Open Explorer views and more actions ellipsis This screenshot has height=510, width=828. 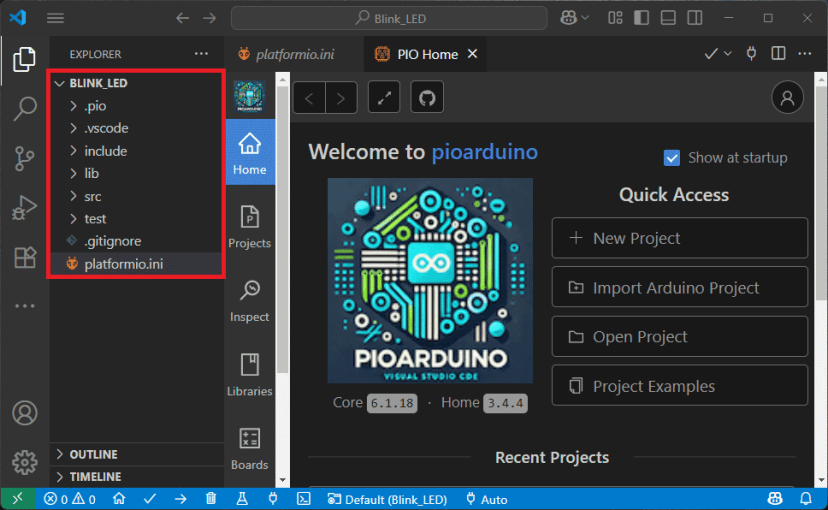201,54
